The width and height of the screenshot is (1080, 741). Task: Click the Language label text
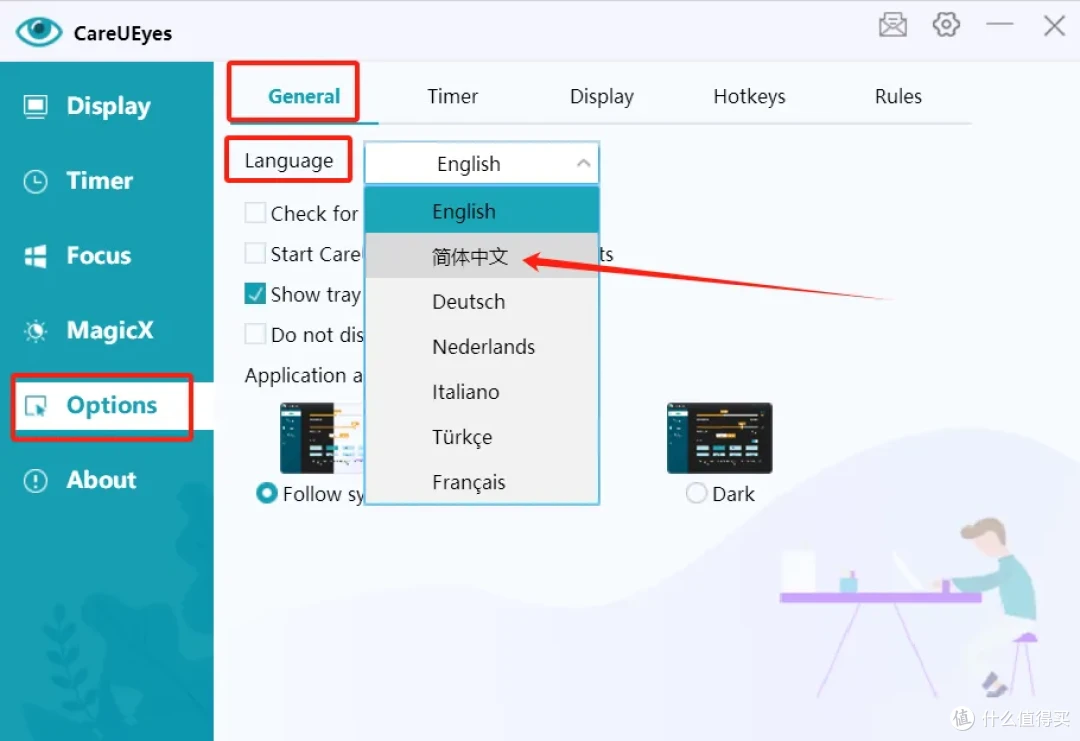click(289, 160)
